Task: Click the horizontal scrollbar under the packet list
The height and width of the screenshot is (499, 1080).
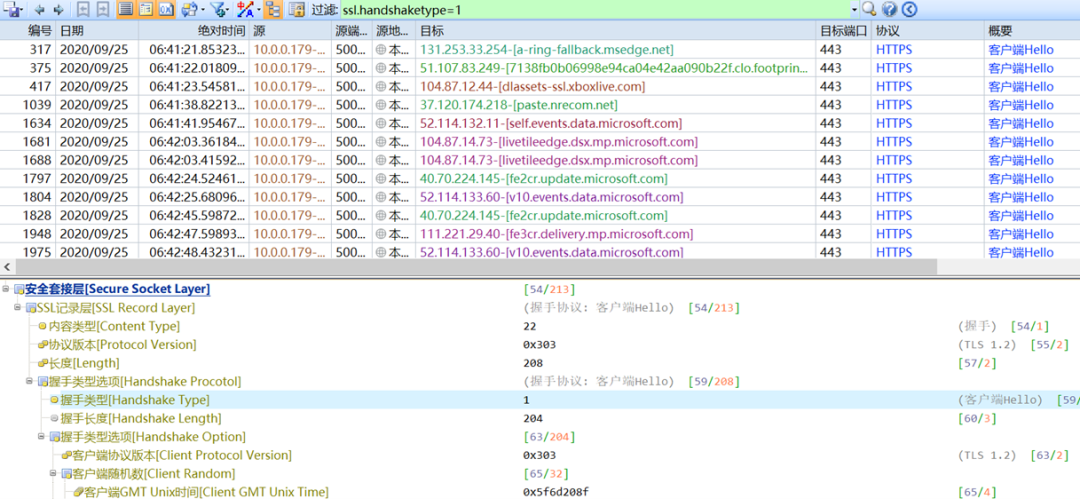Action: tap(470, 267)
